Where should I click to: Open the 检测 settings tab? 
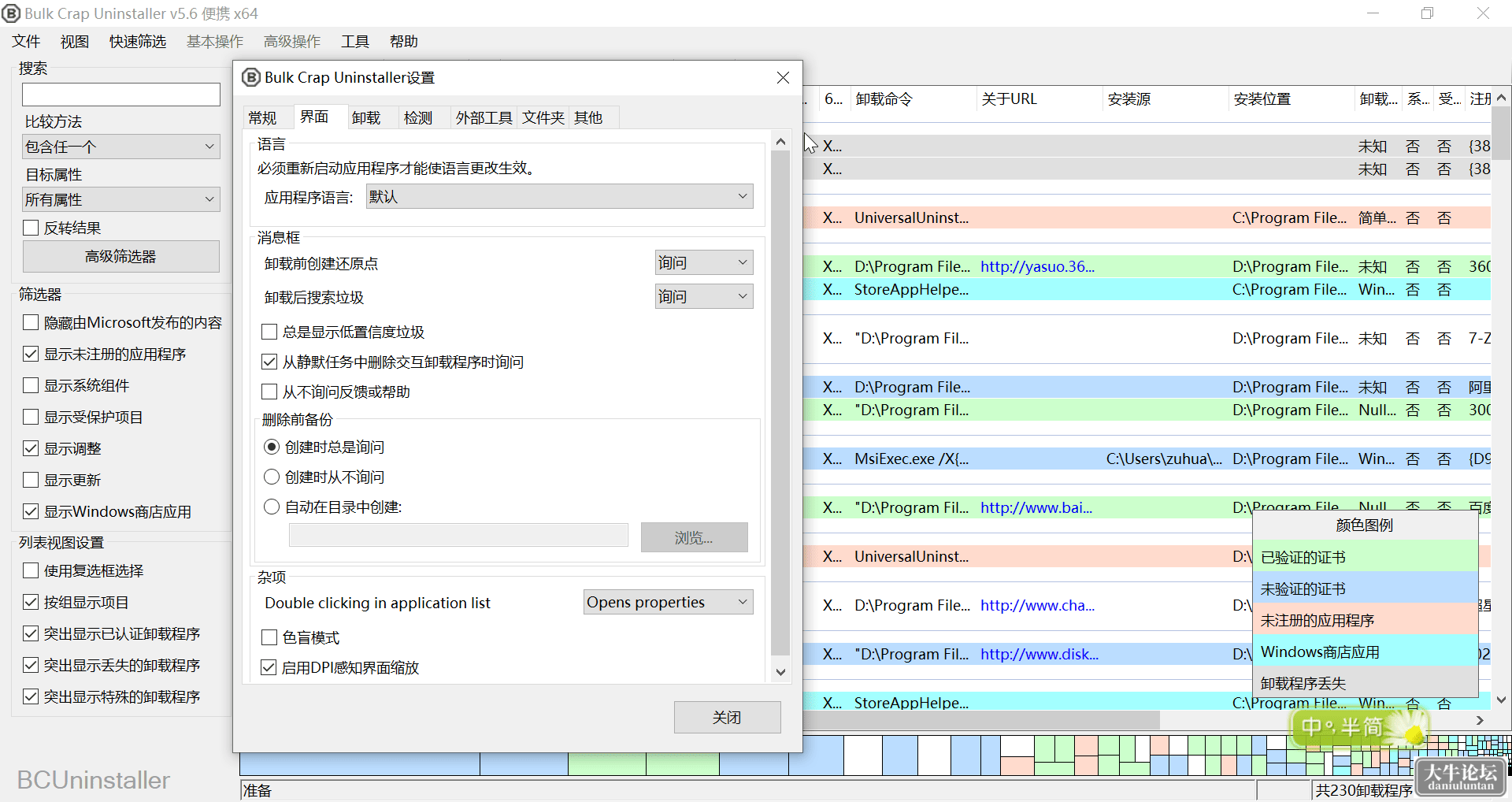coord(418,117)
